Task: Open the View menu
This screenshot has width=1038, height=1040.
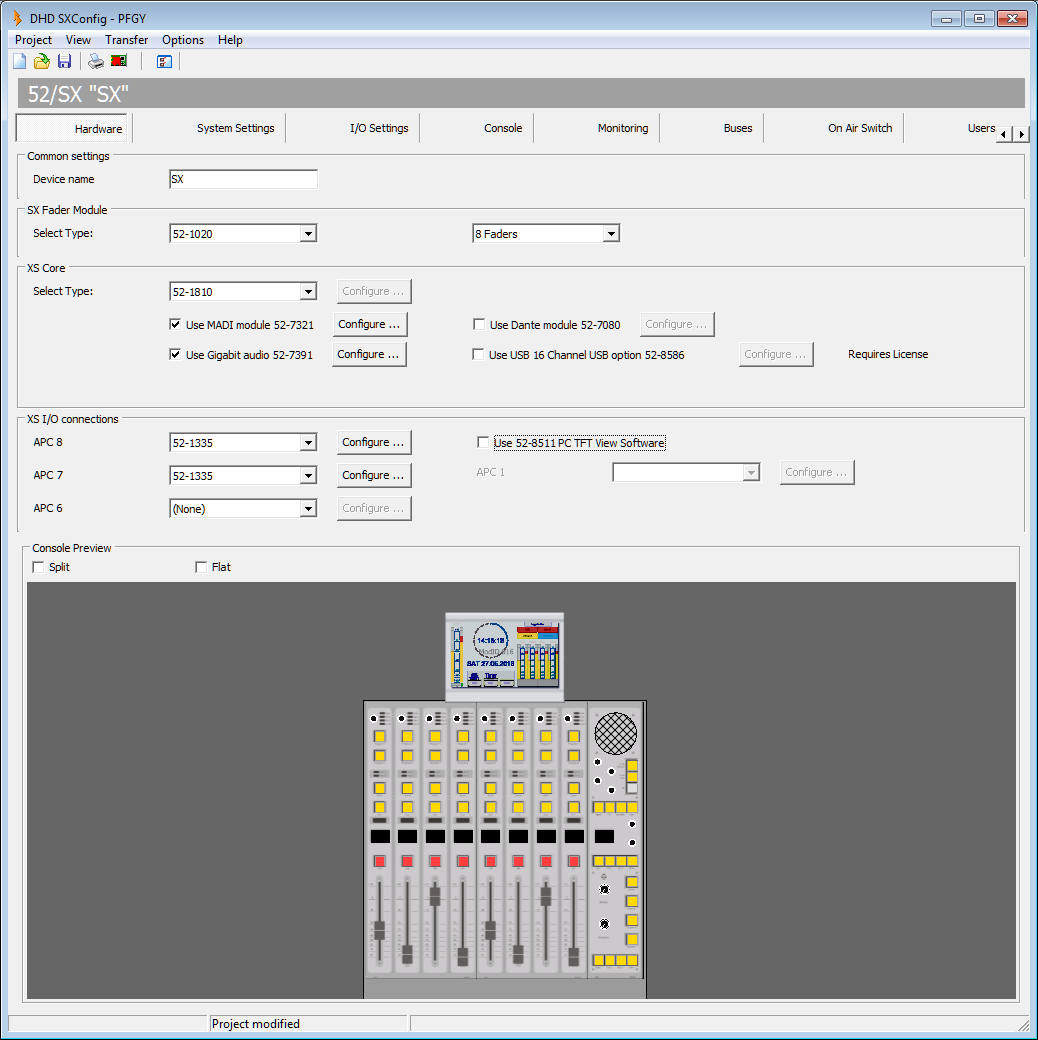Action: (x=78, y=40)
